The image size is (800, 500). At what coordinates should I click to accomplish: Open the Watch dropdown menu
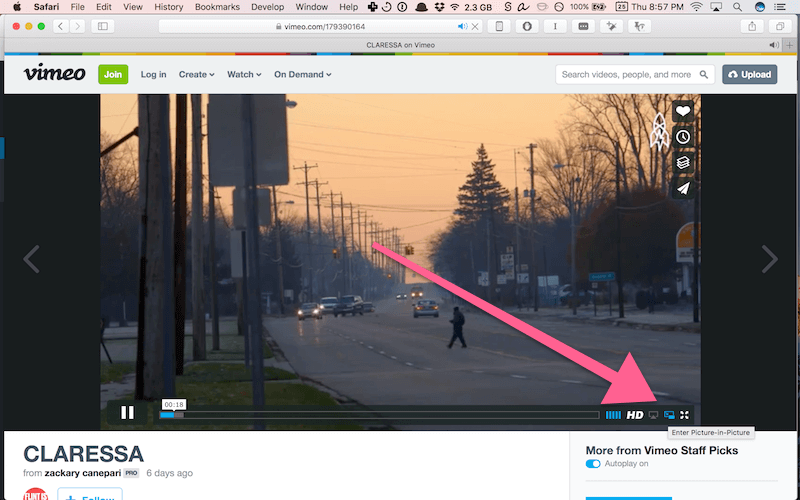click(x=244, y=74)
